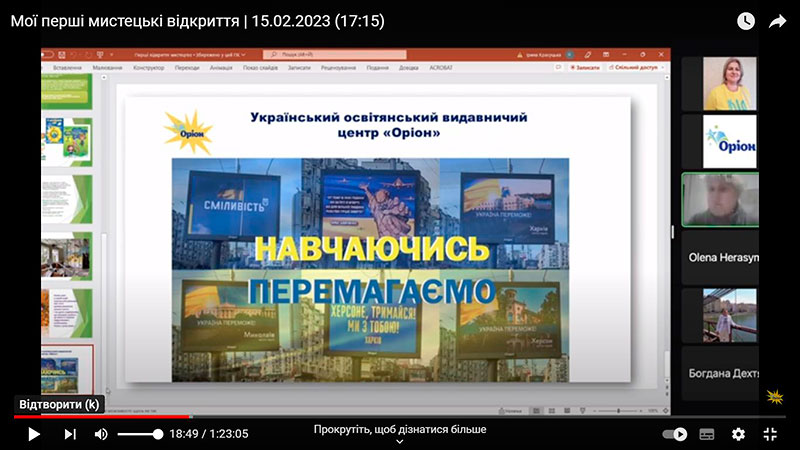Screen dimensions: 800x450
Task: Turn on subtitles
Action: pyautogui.click(x=707, y=434)
